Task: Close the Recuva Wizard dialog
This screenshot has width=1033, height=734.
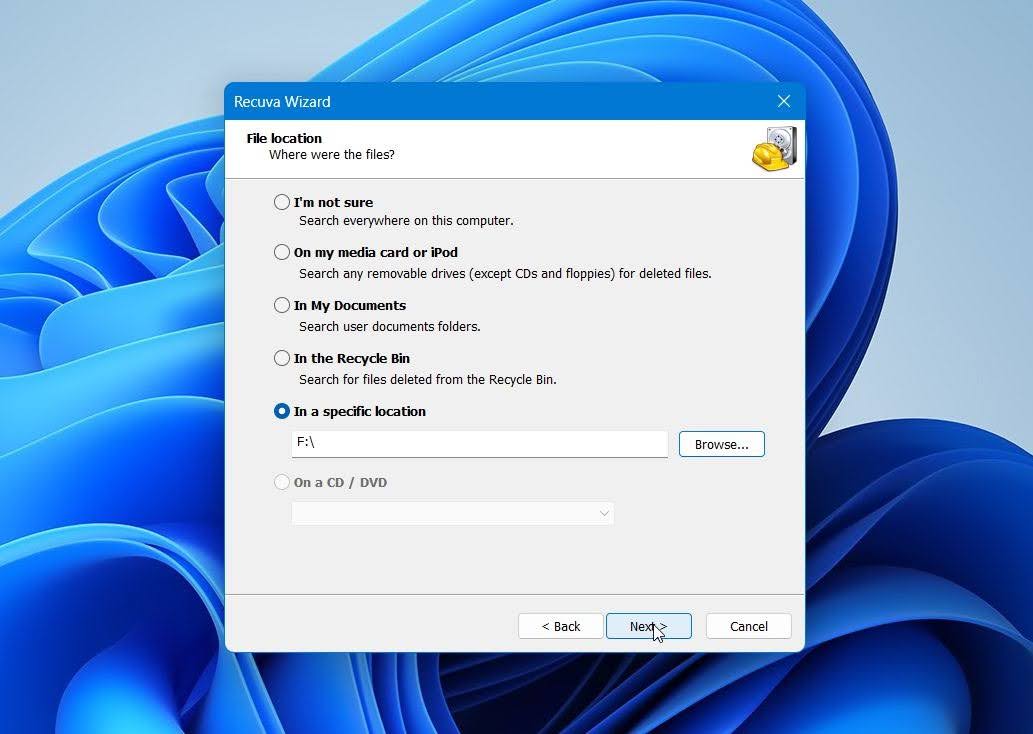Action: pos(783,101)
